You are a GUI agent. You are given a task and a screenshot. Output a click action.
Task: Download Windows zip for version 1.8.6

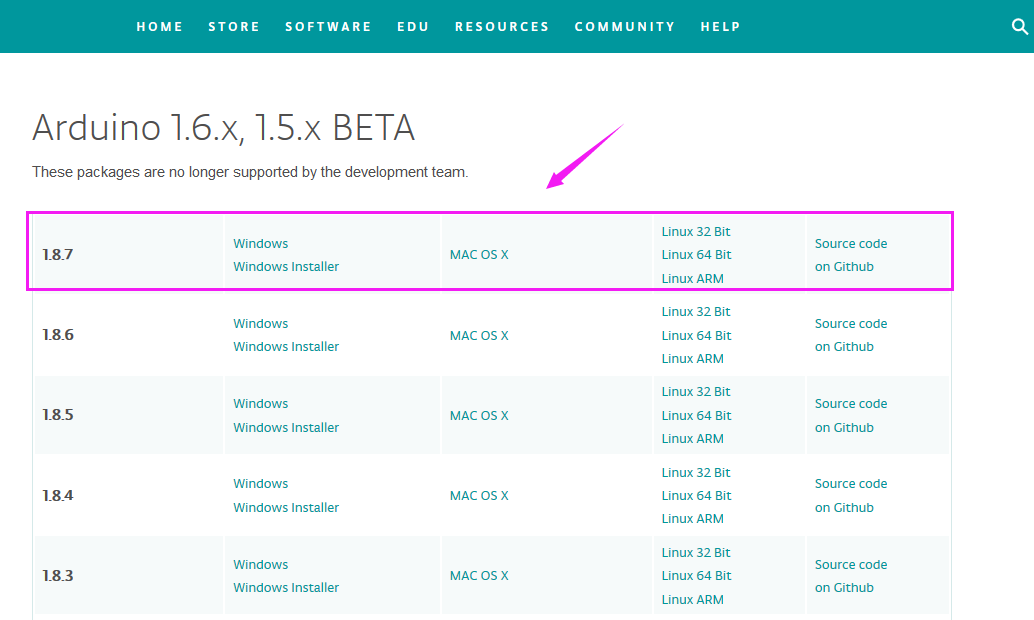[x=260, y=324]
